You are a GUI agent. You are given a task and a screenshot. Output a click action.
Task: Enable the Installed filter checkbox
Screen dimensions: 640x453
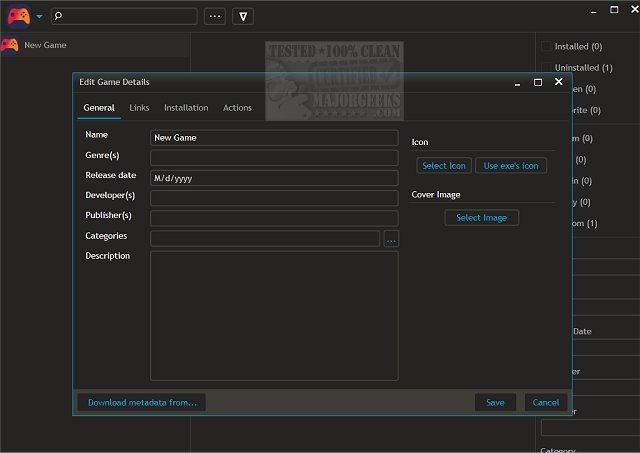(546, 46)
